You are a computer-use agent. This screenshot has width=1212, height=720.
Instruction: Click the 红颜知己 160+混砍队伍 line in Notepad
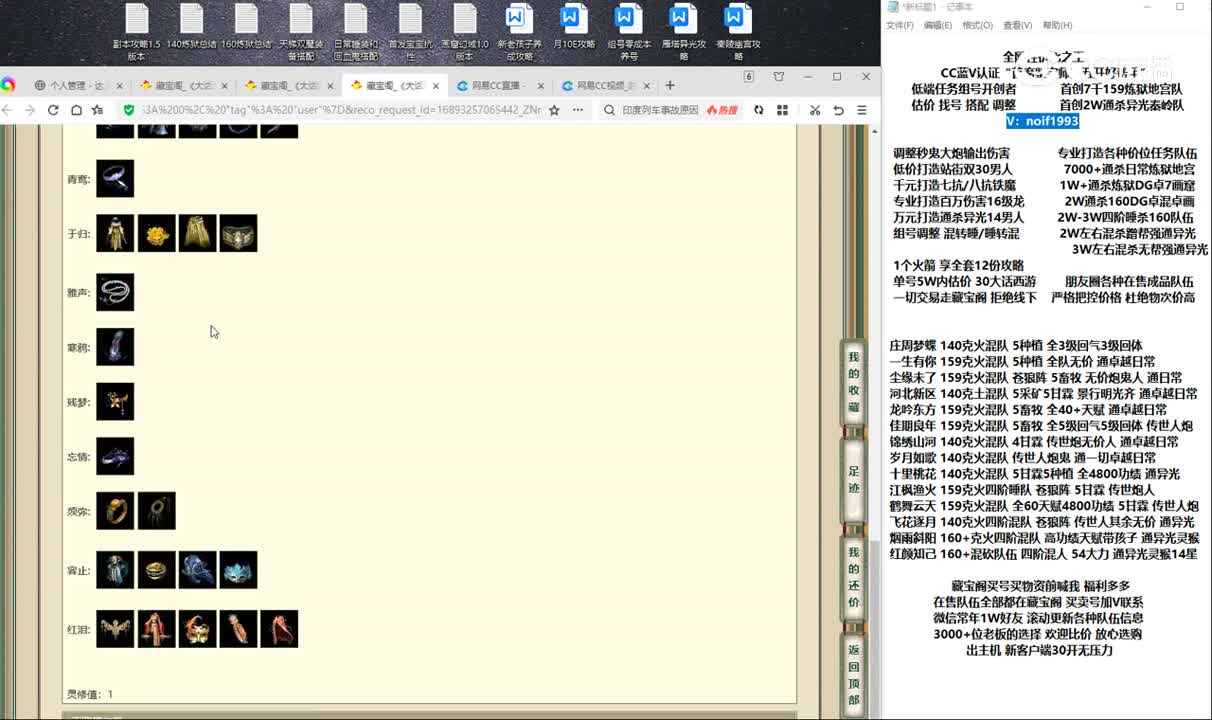(1043, 553)
